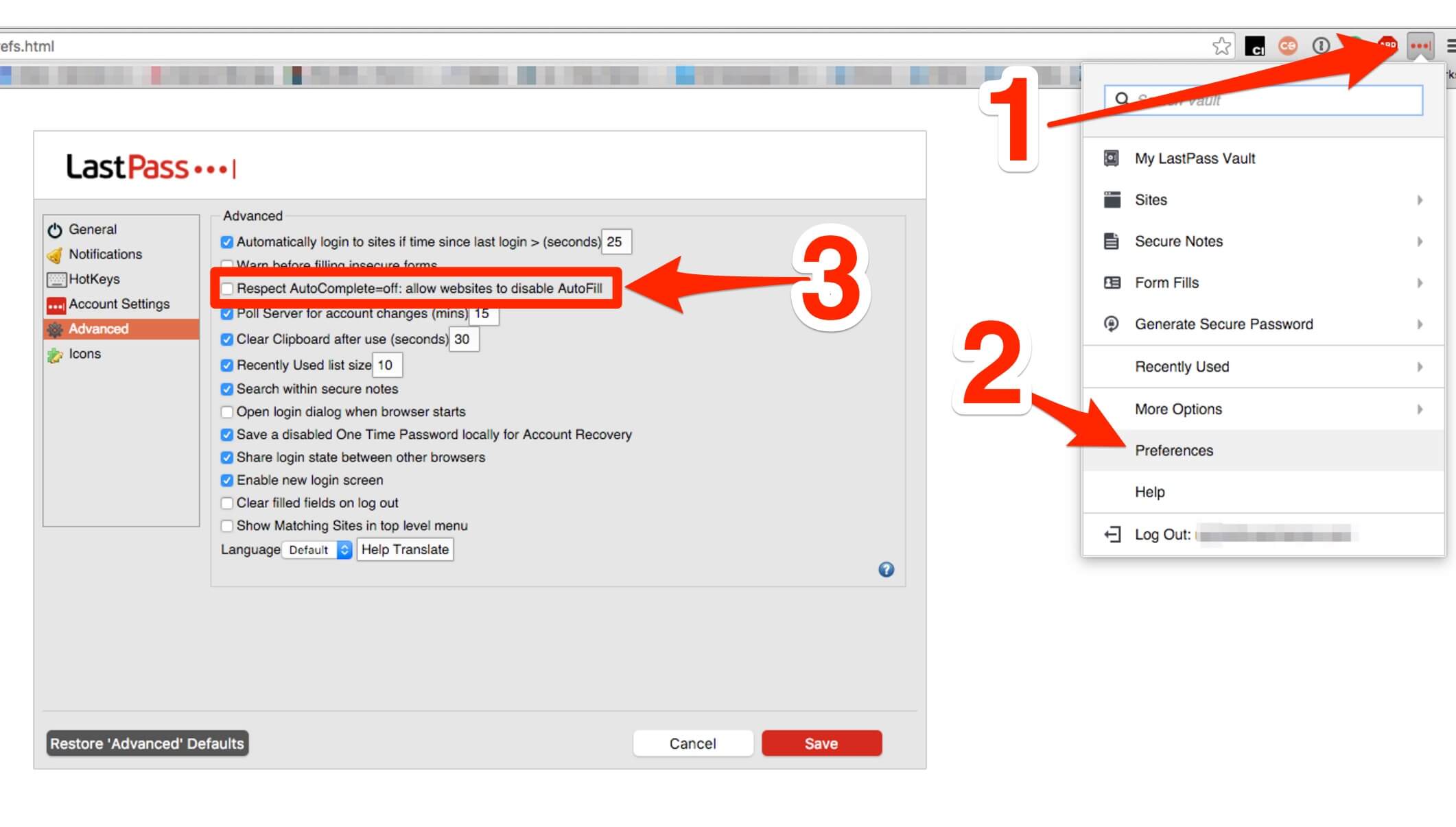Viewport: 1456px width, 827px height.
Task: Click the poll server minutes field showing 15
Action: 484,314
